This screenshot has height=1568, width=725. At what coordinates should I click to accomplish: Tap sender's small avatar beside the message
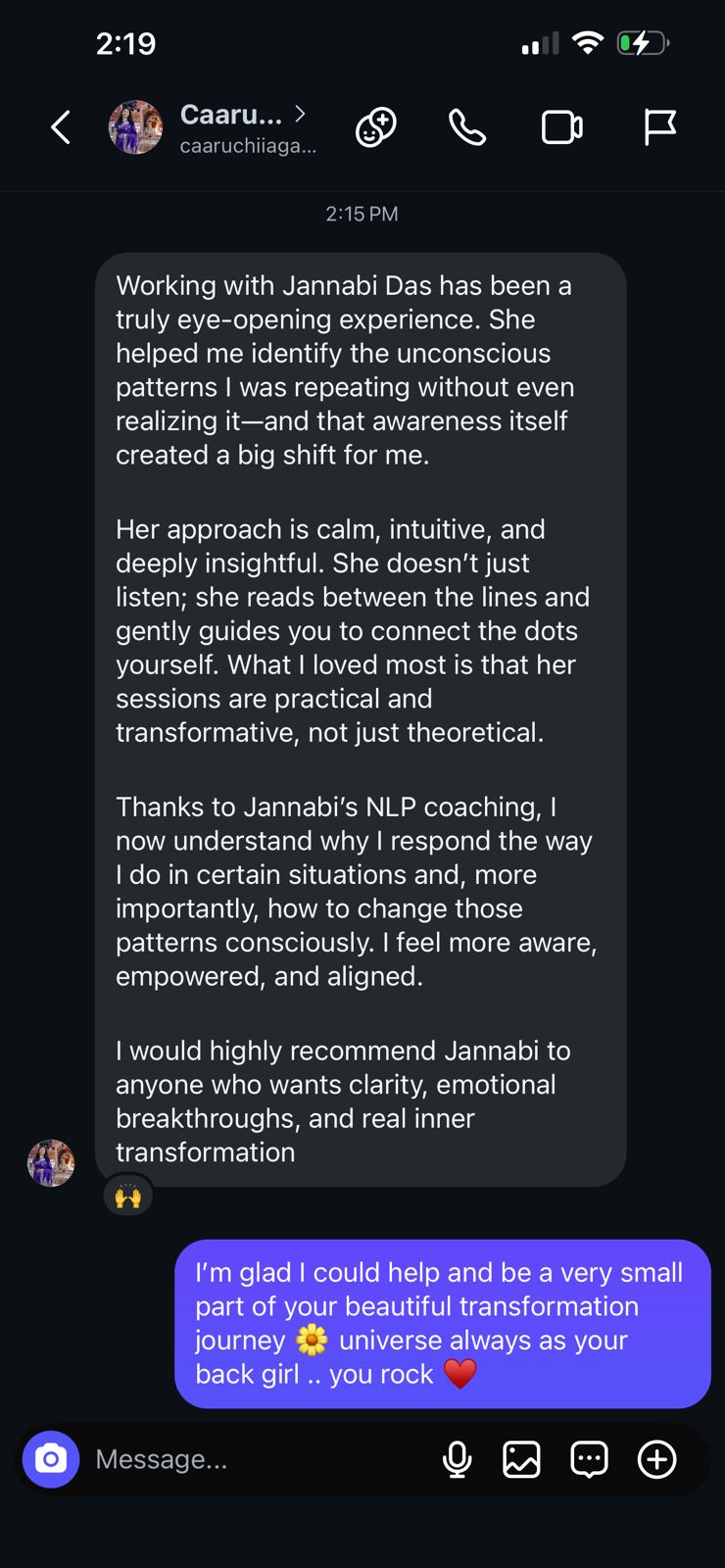(x=51, y=1163)
